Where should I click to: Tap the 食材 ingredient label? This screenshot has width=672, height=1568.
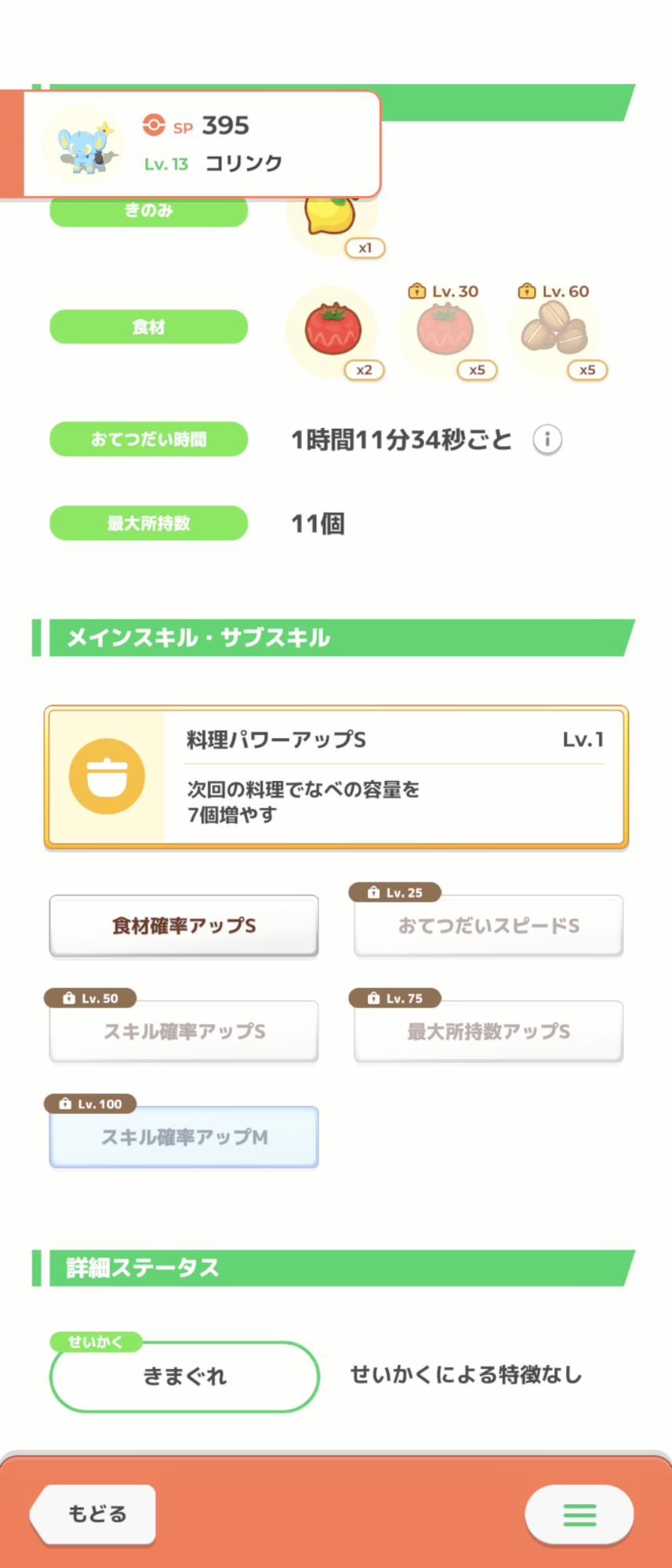[x=149, y=327]
